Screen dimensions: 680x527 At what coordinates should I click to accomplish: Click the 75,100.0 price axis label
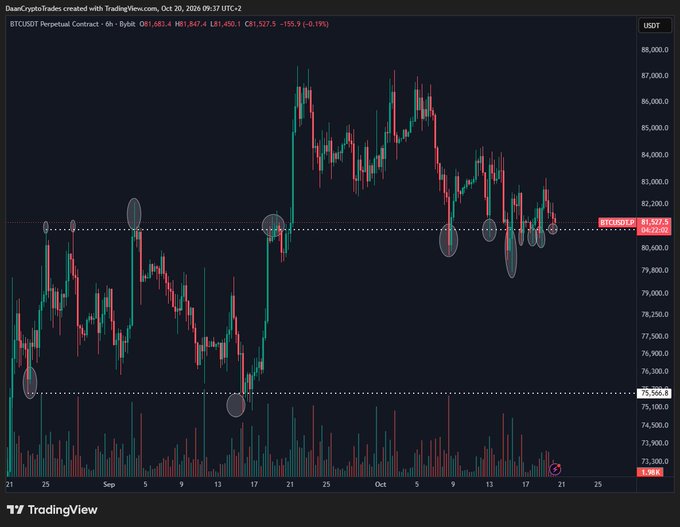click(655, 407)
